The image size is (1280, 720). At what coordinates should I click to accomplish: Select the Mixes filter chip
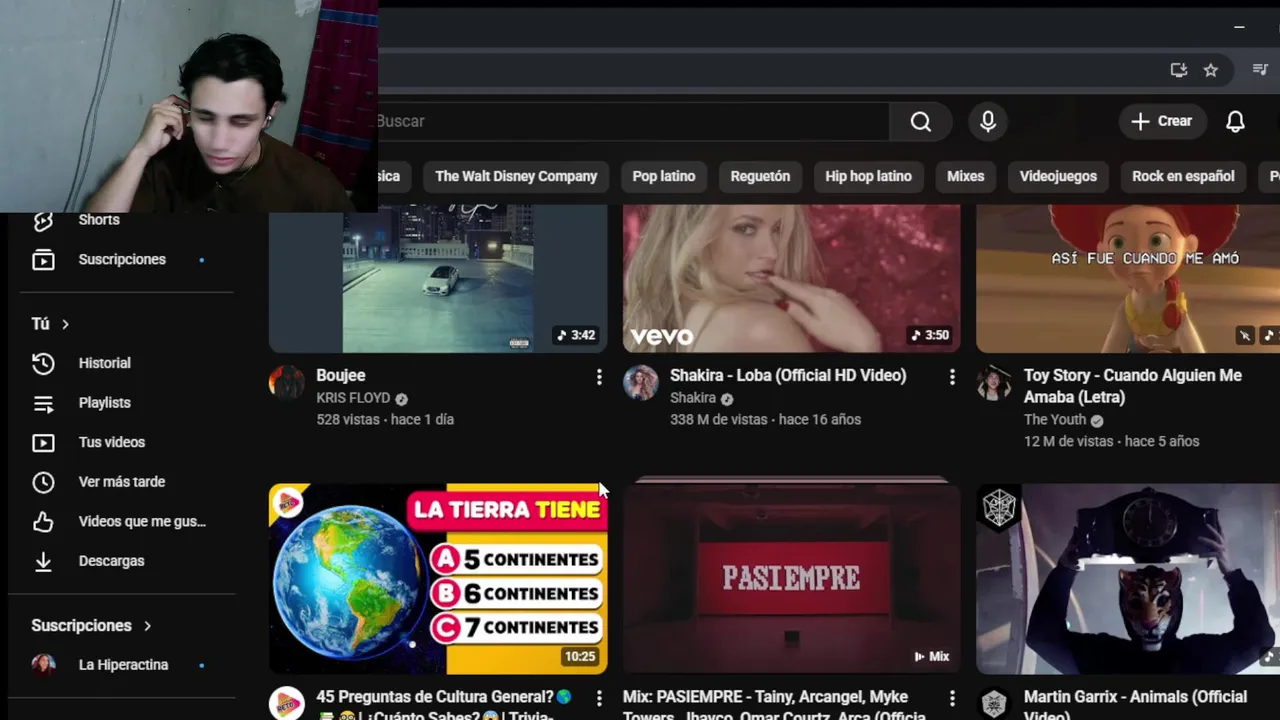pos(965,176)
